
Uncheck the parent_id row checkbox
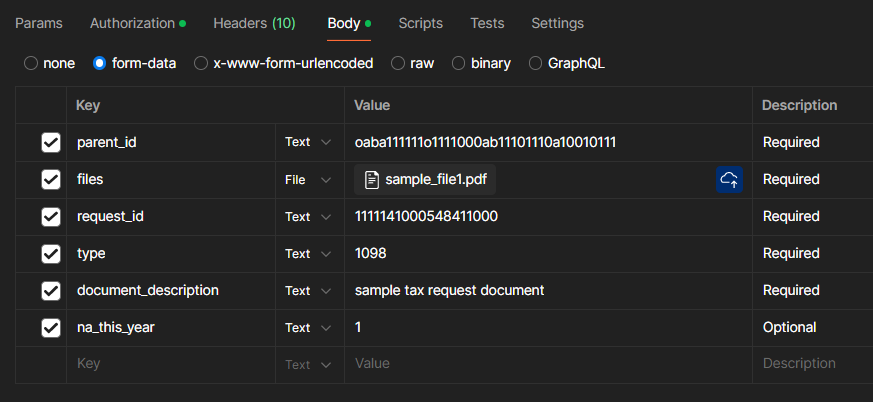tap(51, 143)
